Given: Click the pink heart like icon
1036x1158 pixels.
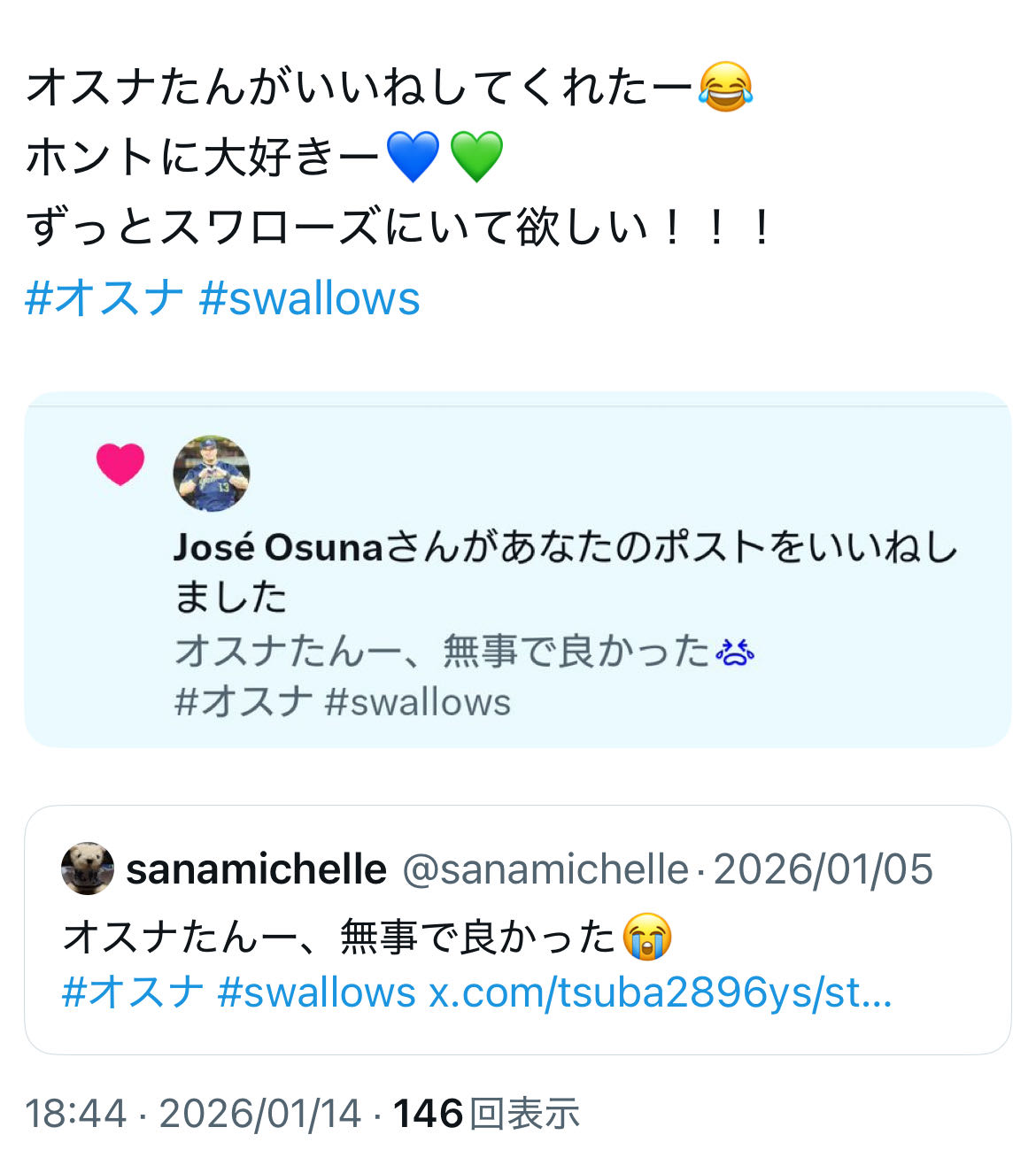Looking at the screenshot, I should coord(120,465).
